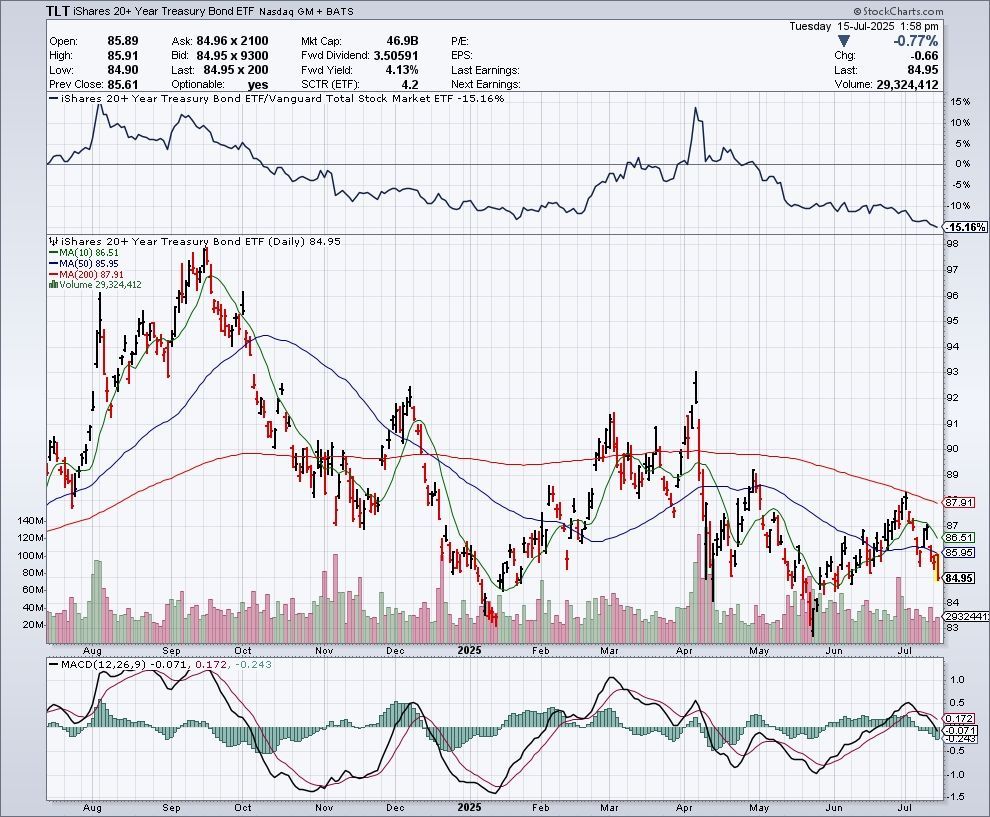Viewport: 990px width, 817px height.
Task: Click the 140M volume scale label
Action: coord(31,521)
